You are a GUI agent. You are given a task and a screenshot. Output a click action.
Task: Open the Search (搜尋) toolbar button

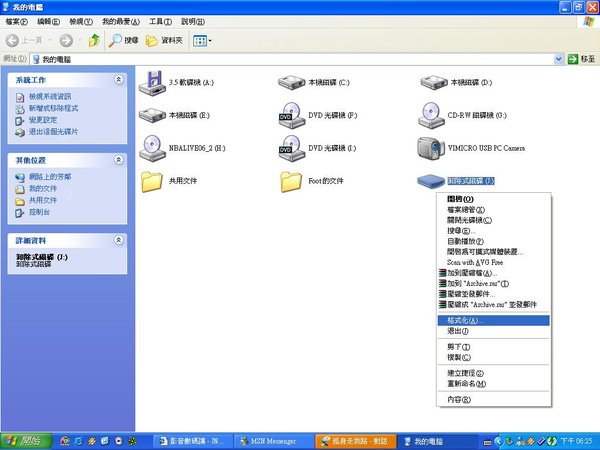tap(123, 40)
